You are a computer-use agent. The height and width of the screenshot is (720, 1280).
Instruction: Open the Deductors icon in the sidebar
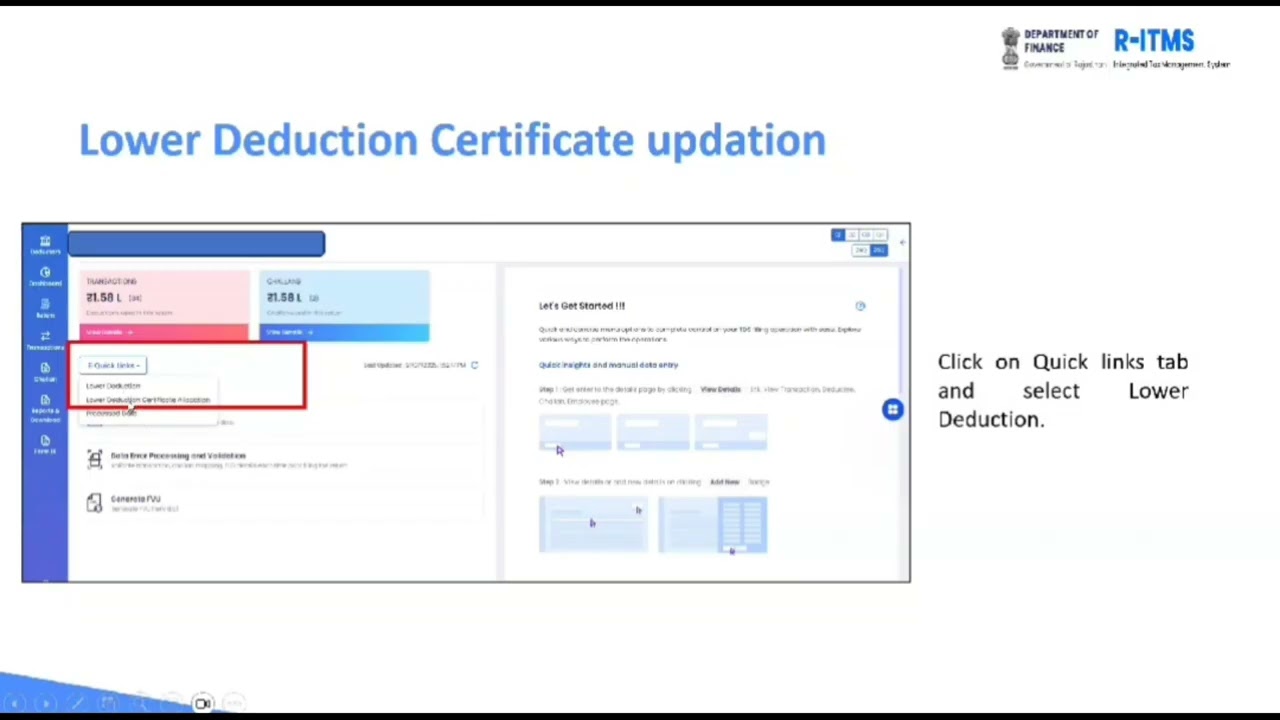point(45,244)
